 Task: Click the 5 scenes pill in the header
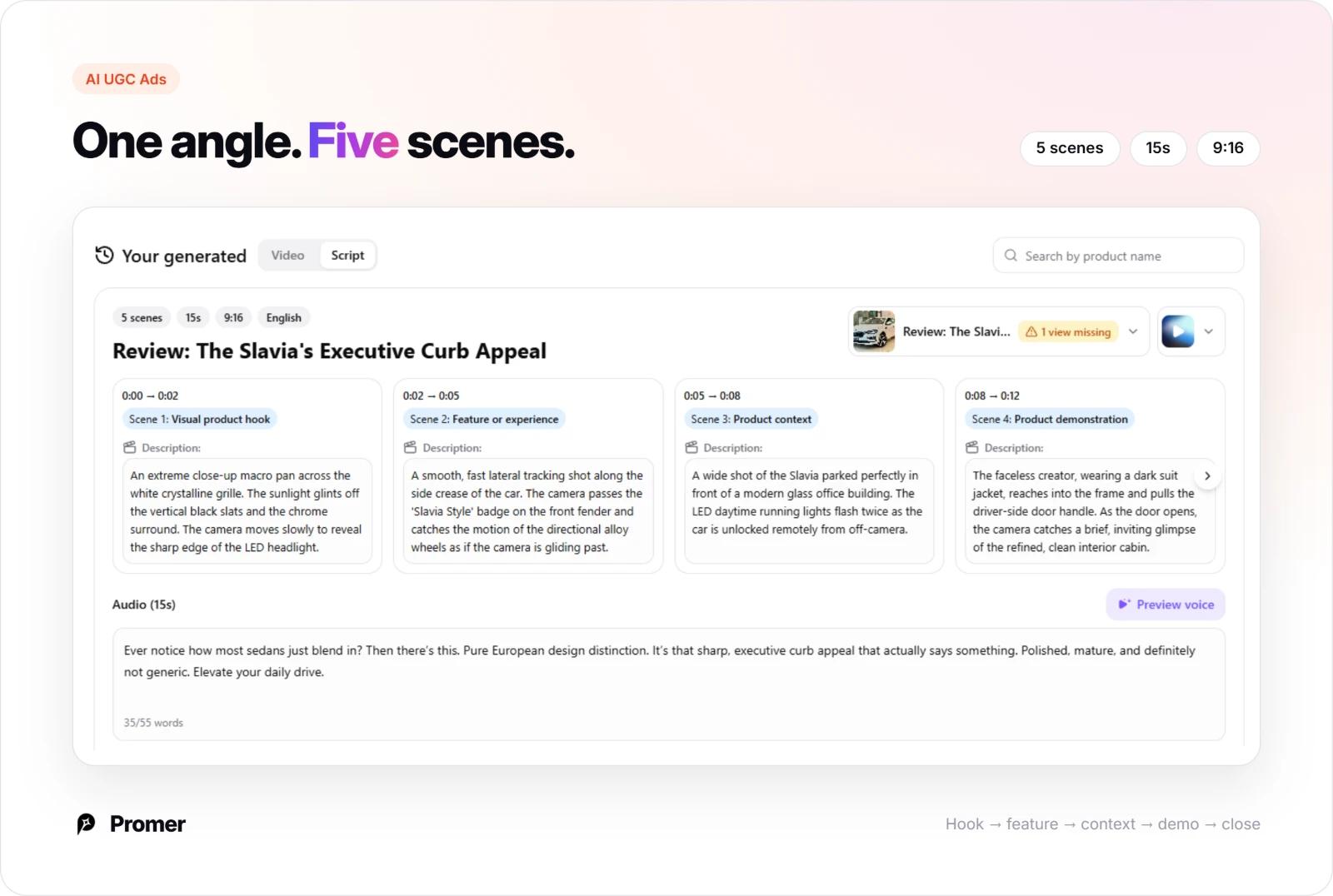pos(1070,148)
